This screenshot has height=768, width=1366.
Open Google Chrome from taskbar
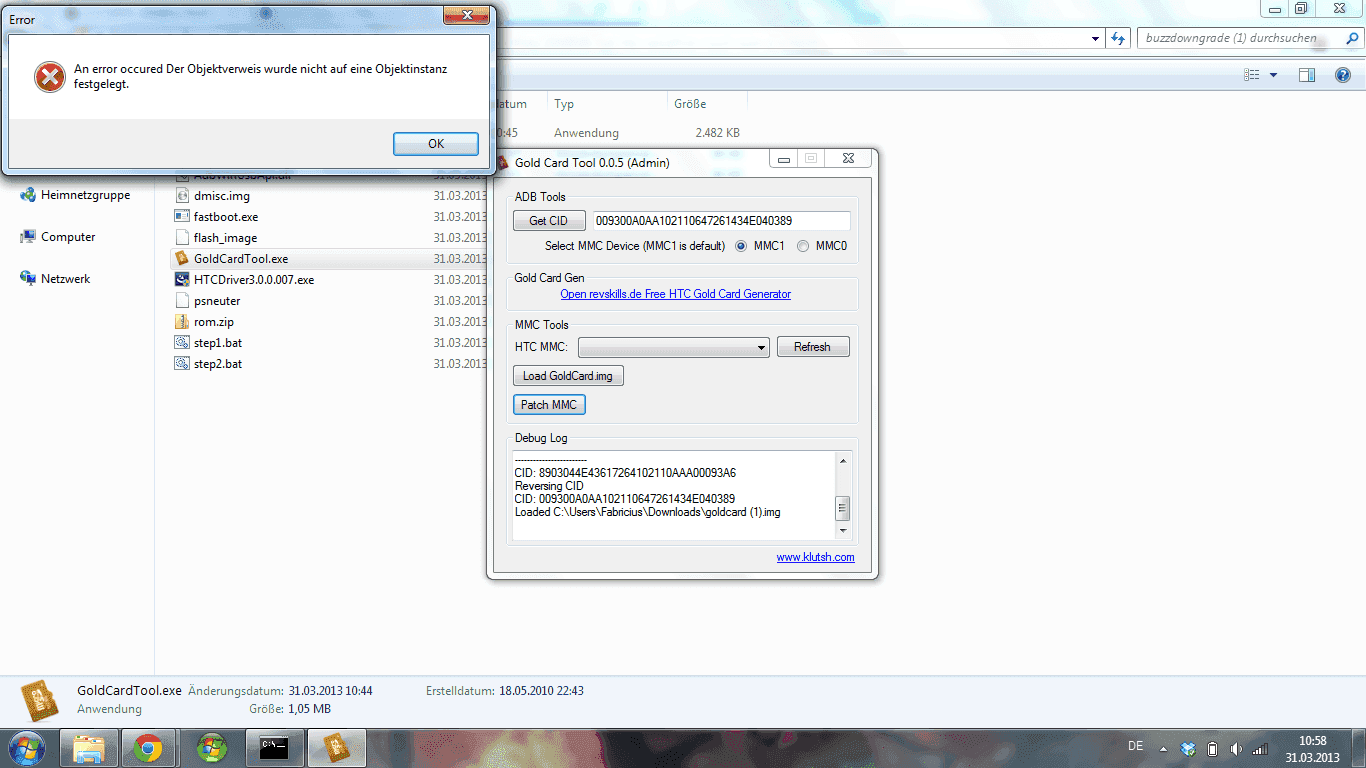click(150, 748)
